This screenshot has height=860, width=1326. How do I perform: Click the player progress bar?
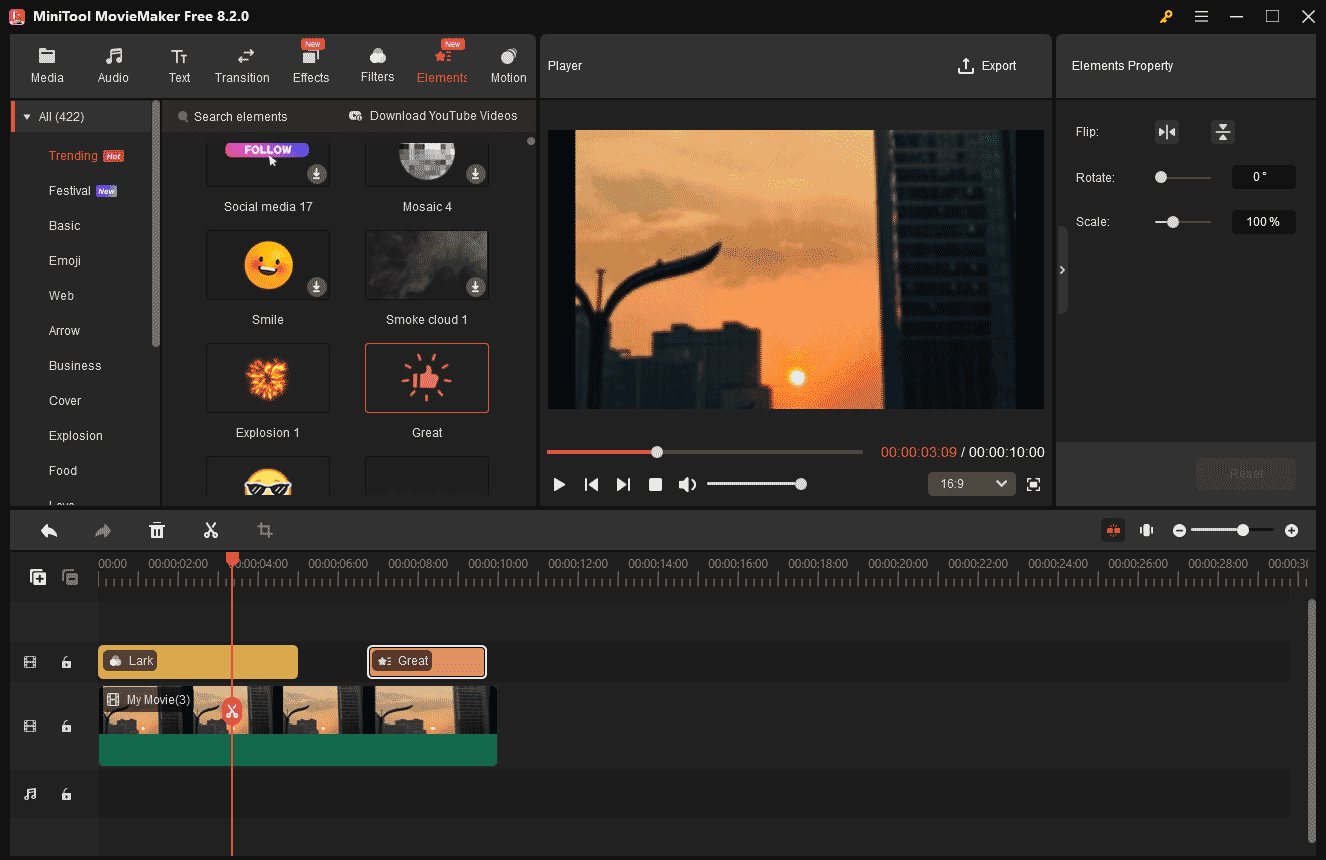pyautogui.click(x=704, y=452)
